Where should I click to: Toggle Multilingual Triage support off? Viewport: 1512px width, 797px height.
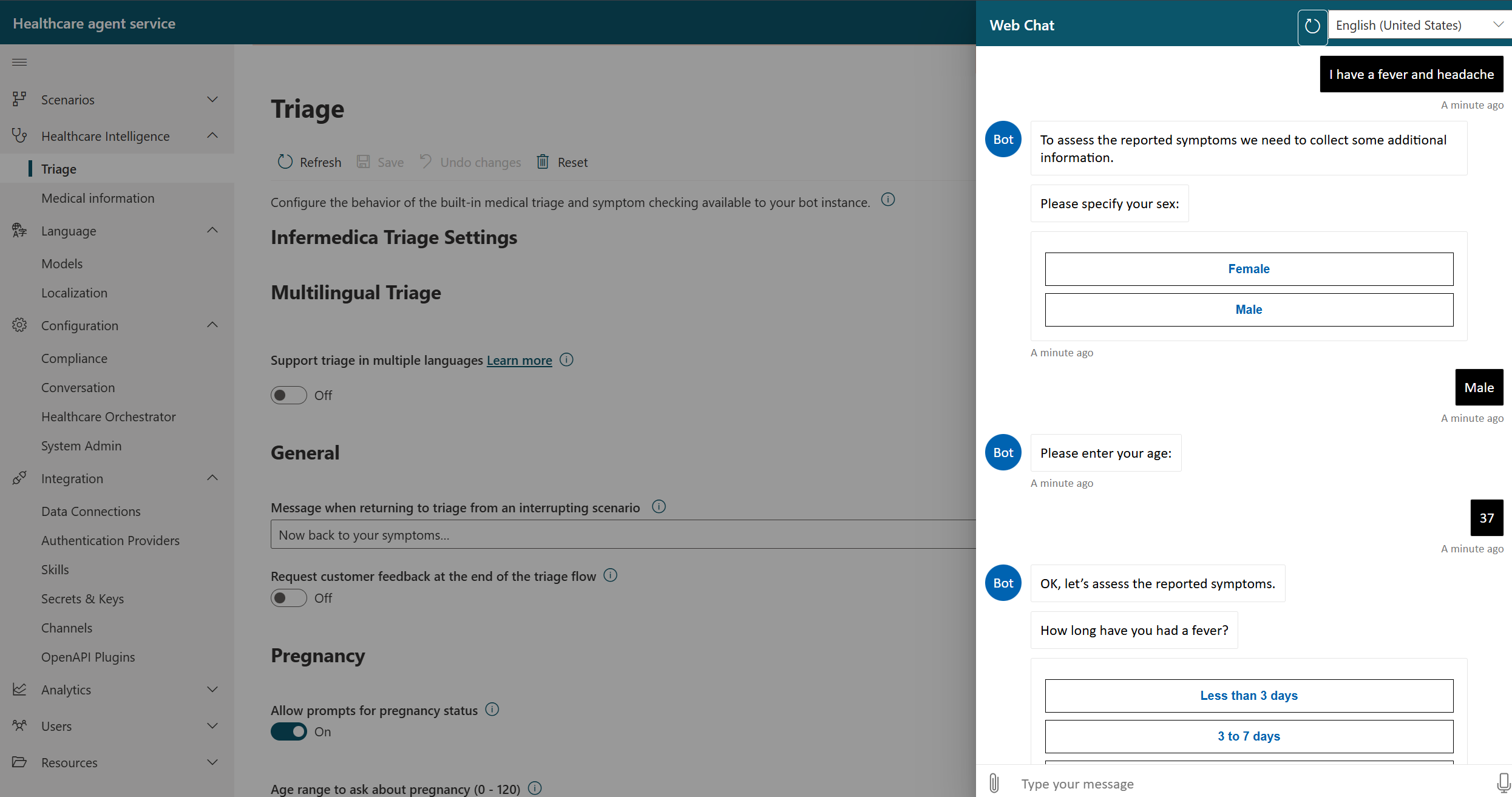[288, 395]
